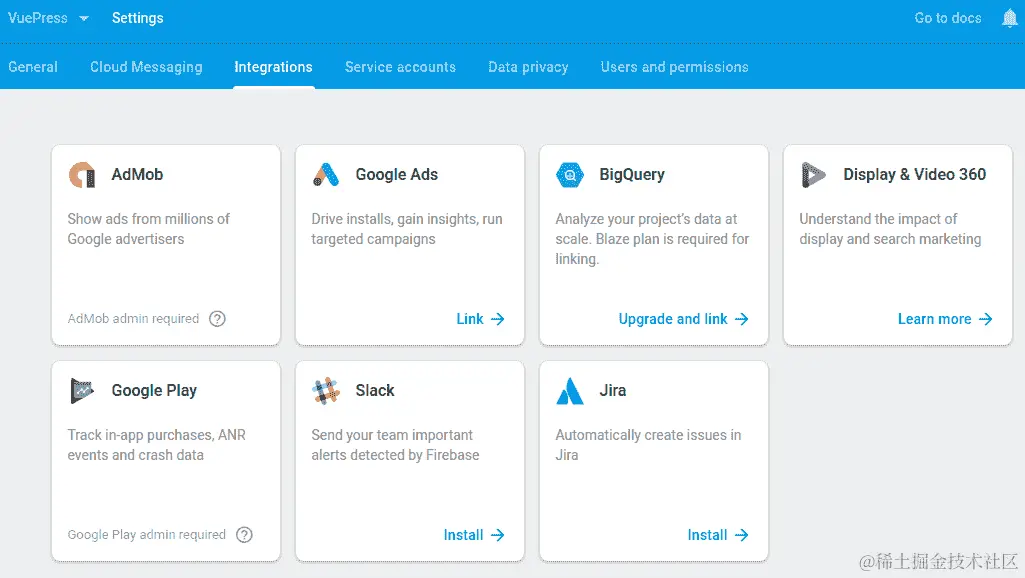Click the Jira logo icon
Screen dimensions: 1025x578
click(x=570, y=391)
